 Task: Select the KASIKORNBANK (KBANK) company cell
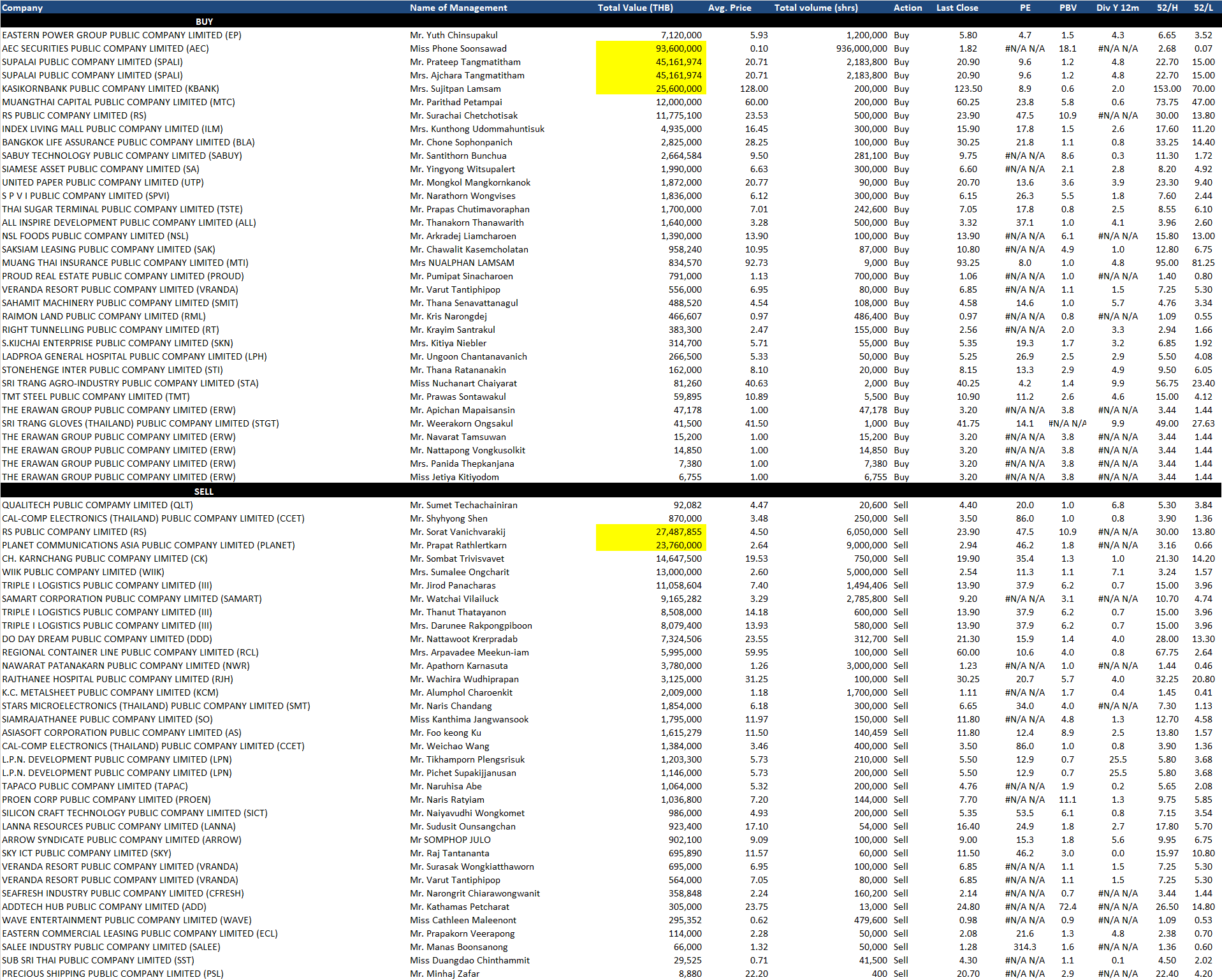110,89
